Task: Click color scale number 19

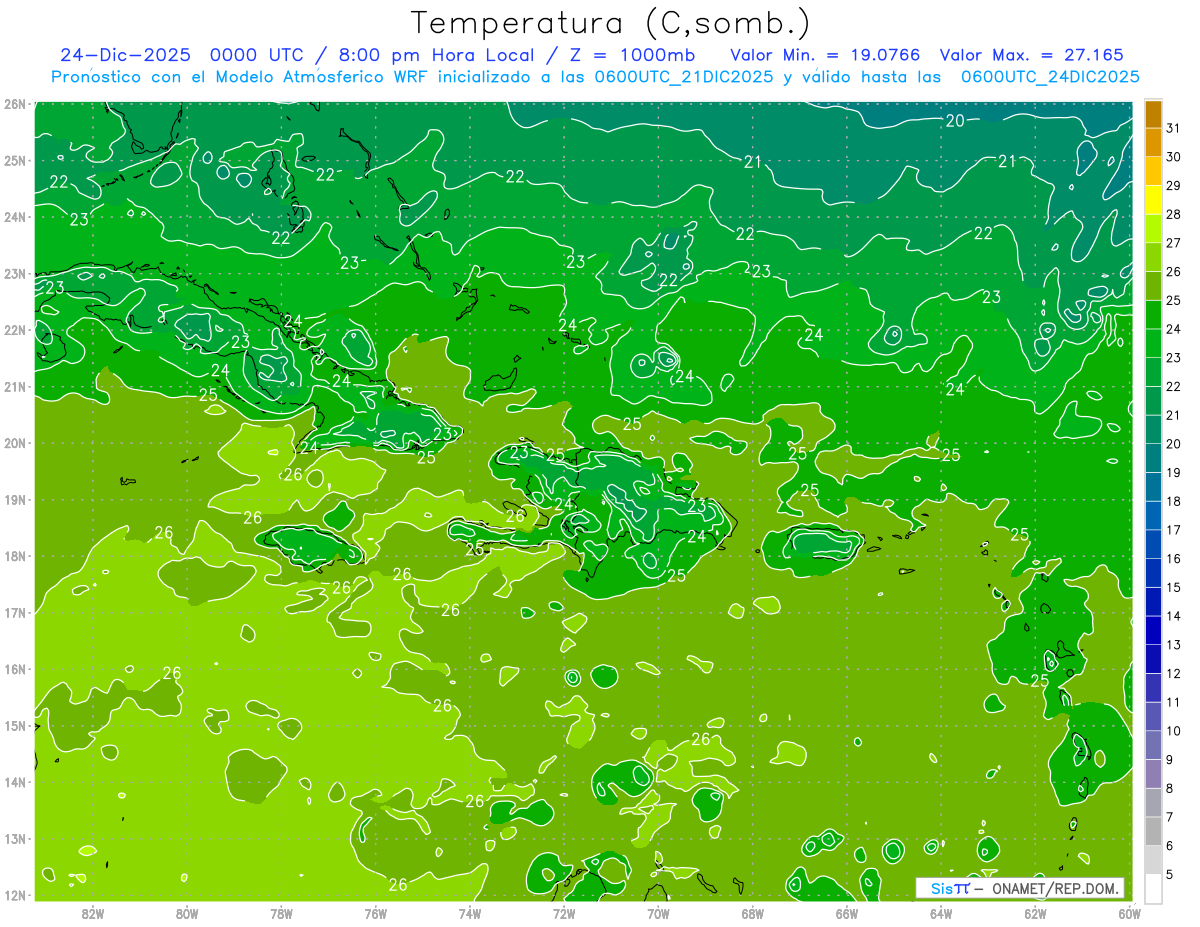Action: tap(1173, 472)
